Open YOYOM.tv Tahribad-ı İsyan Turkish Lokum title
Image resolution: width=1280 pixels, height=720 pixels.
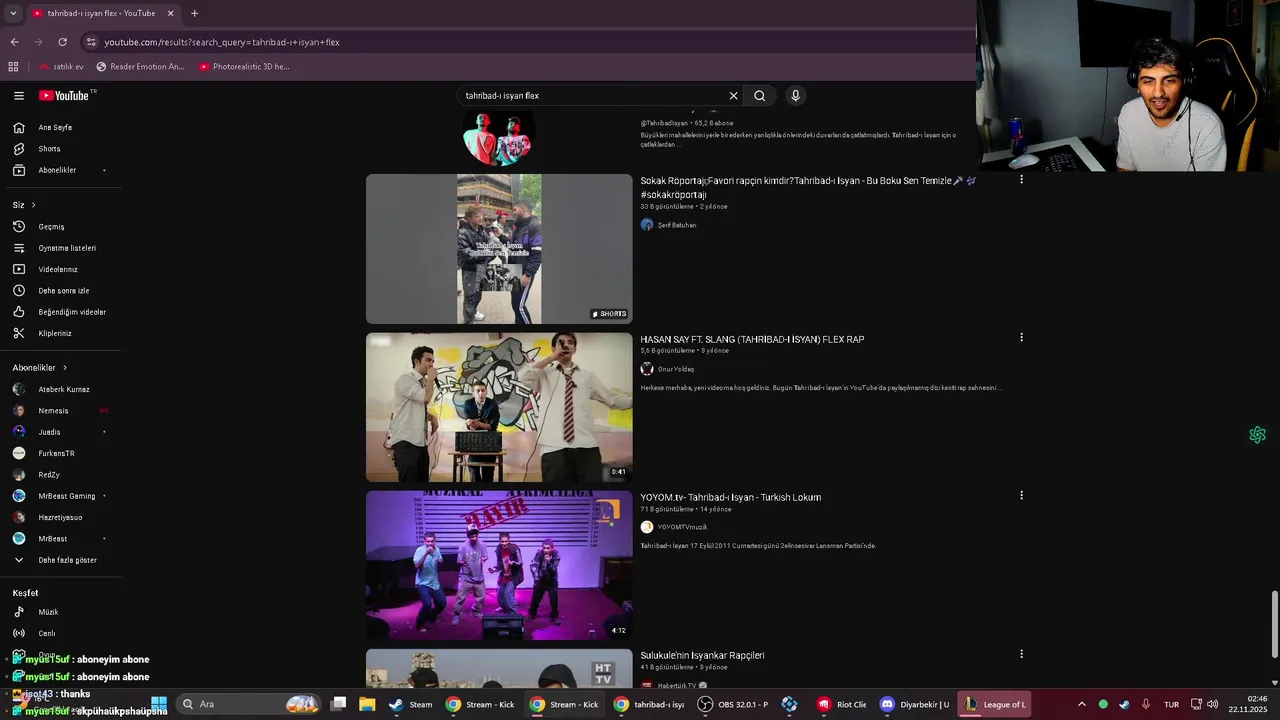(731, 497)
